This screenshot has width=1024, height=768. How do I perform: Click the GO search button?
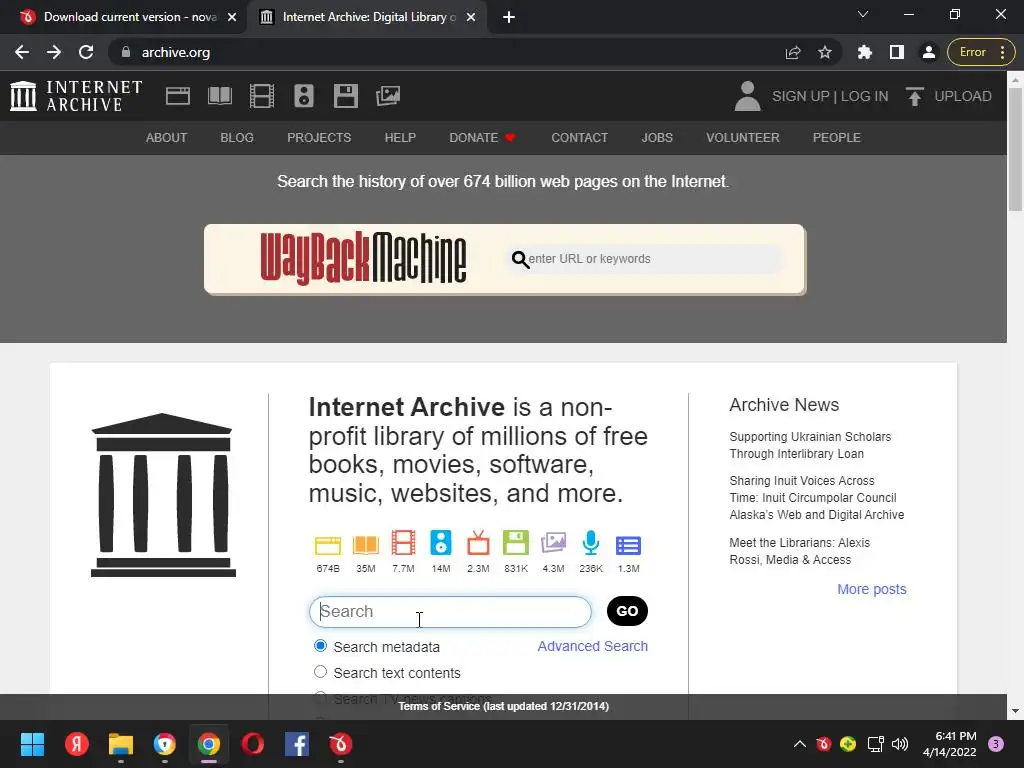[627, 611]
